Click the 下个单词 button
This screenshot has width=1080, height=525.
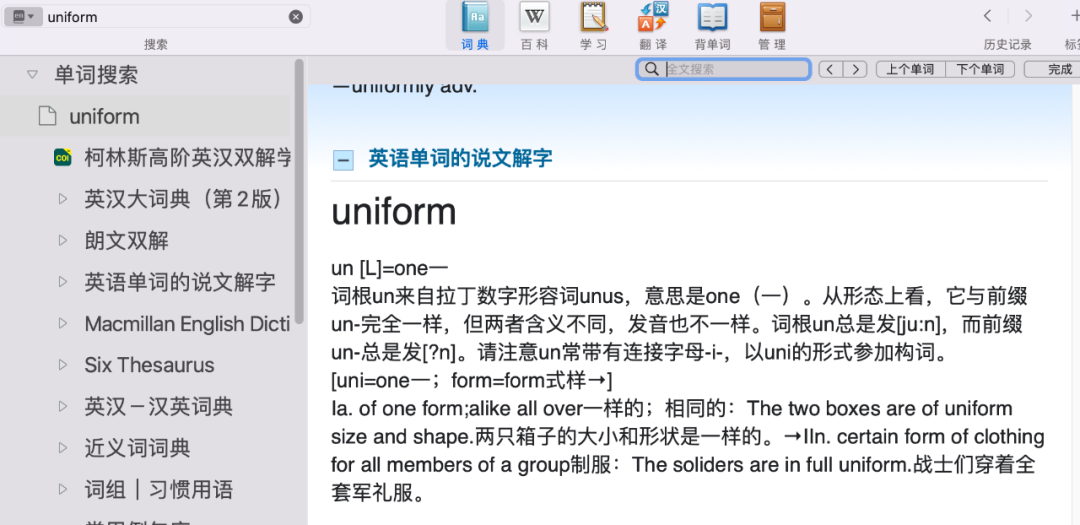tap(979, 69)
